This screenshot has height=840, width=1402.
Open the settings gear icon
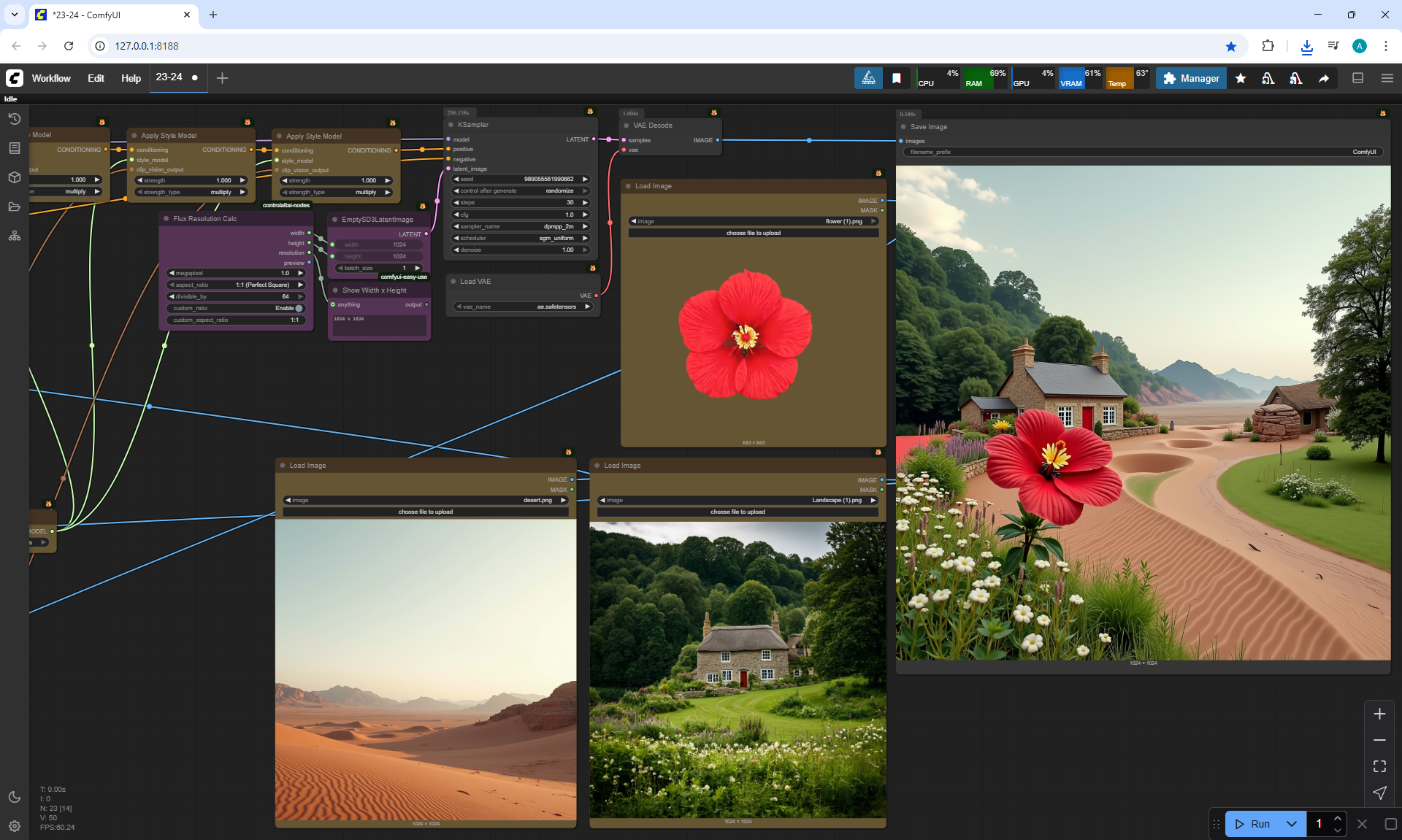point(14,826)
